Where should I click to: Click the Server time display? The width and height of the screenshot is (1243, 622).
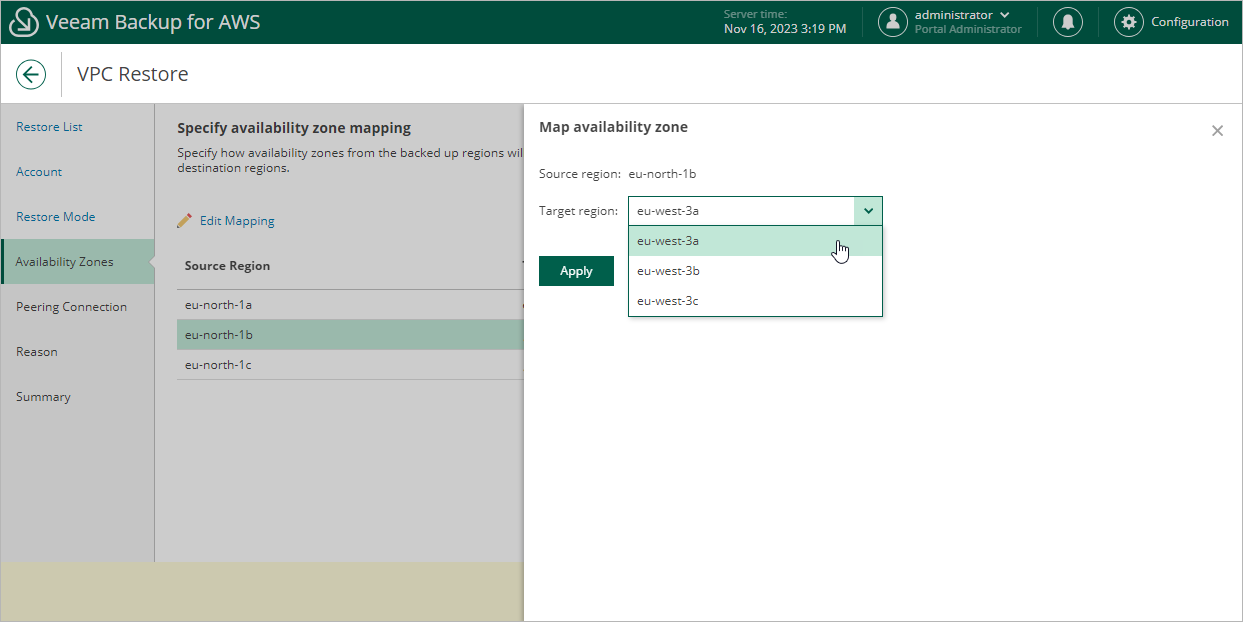[x=785, y=22]
